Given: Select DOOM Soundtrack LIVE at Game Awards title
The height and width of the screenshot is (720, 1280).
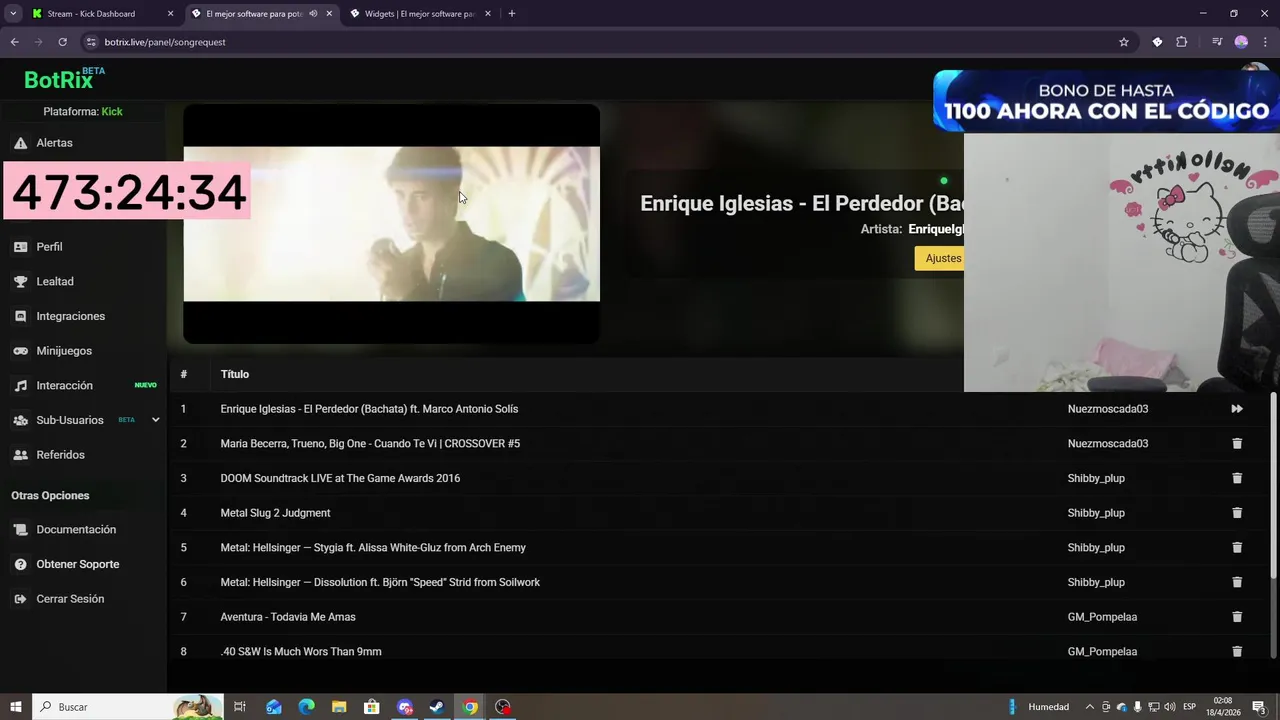Looking at the screenshot, I should 340,478.
